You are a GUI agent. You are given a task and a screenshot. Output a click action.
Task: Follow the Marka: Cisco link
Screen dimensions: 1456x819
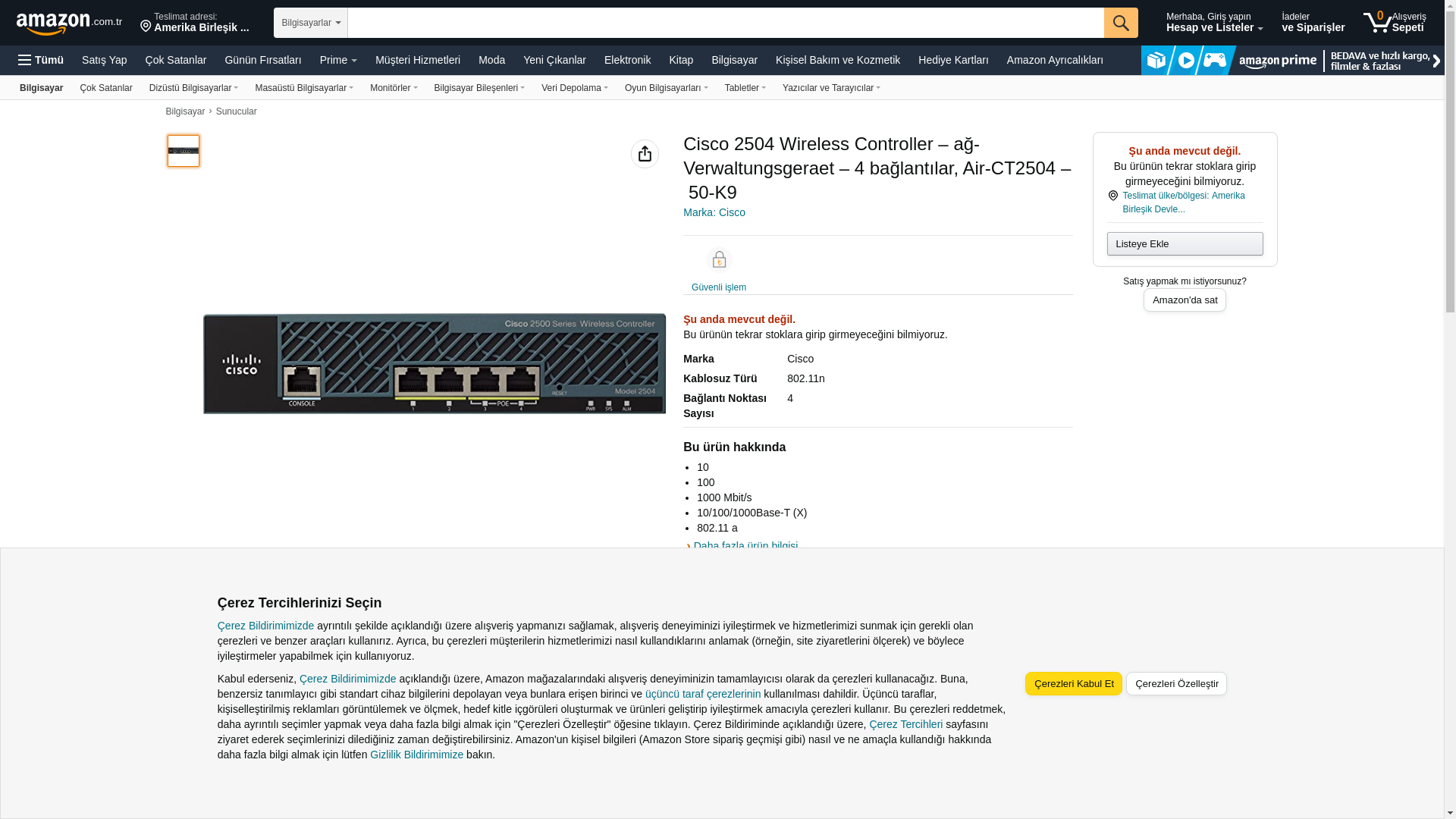coord(714,212)
